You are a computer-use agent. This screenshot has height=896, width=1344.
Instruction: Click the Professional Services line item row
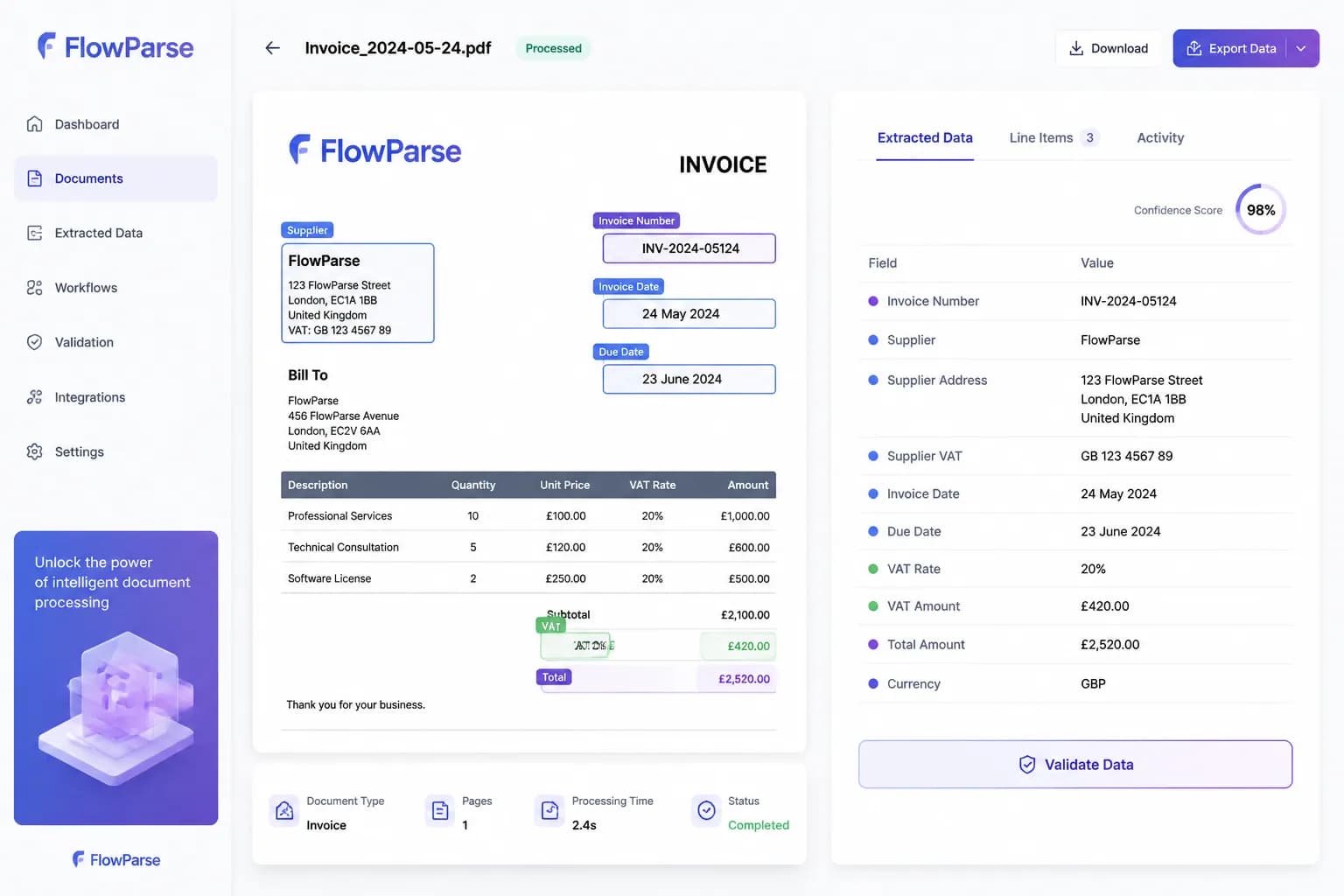click(528, 516)
